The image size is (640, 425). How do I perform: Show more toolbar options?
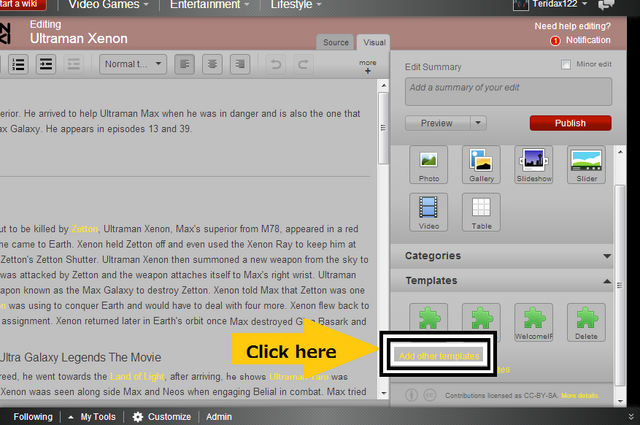pyautogui.click(x=368, y=67)
